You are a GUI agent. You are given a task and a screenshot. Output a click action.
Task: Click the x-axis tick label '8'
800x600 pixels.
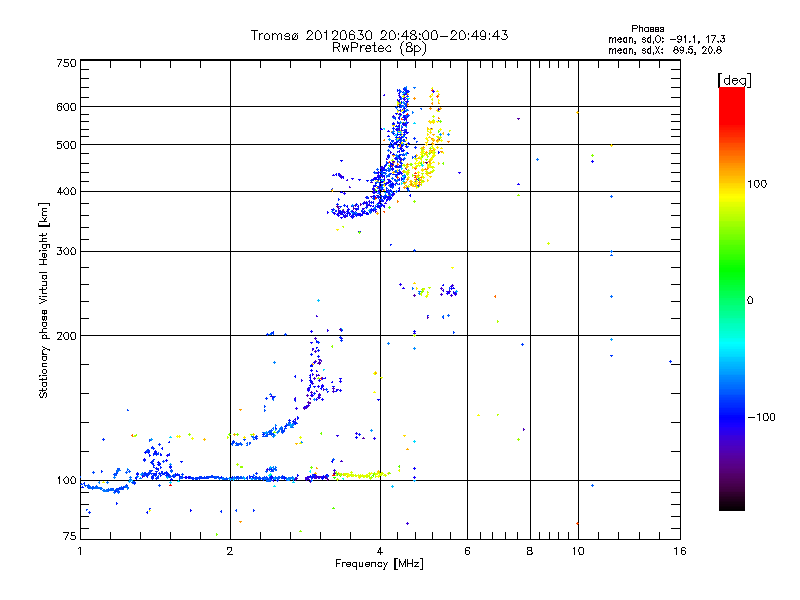pyautogui.click(x=530, y=551)
